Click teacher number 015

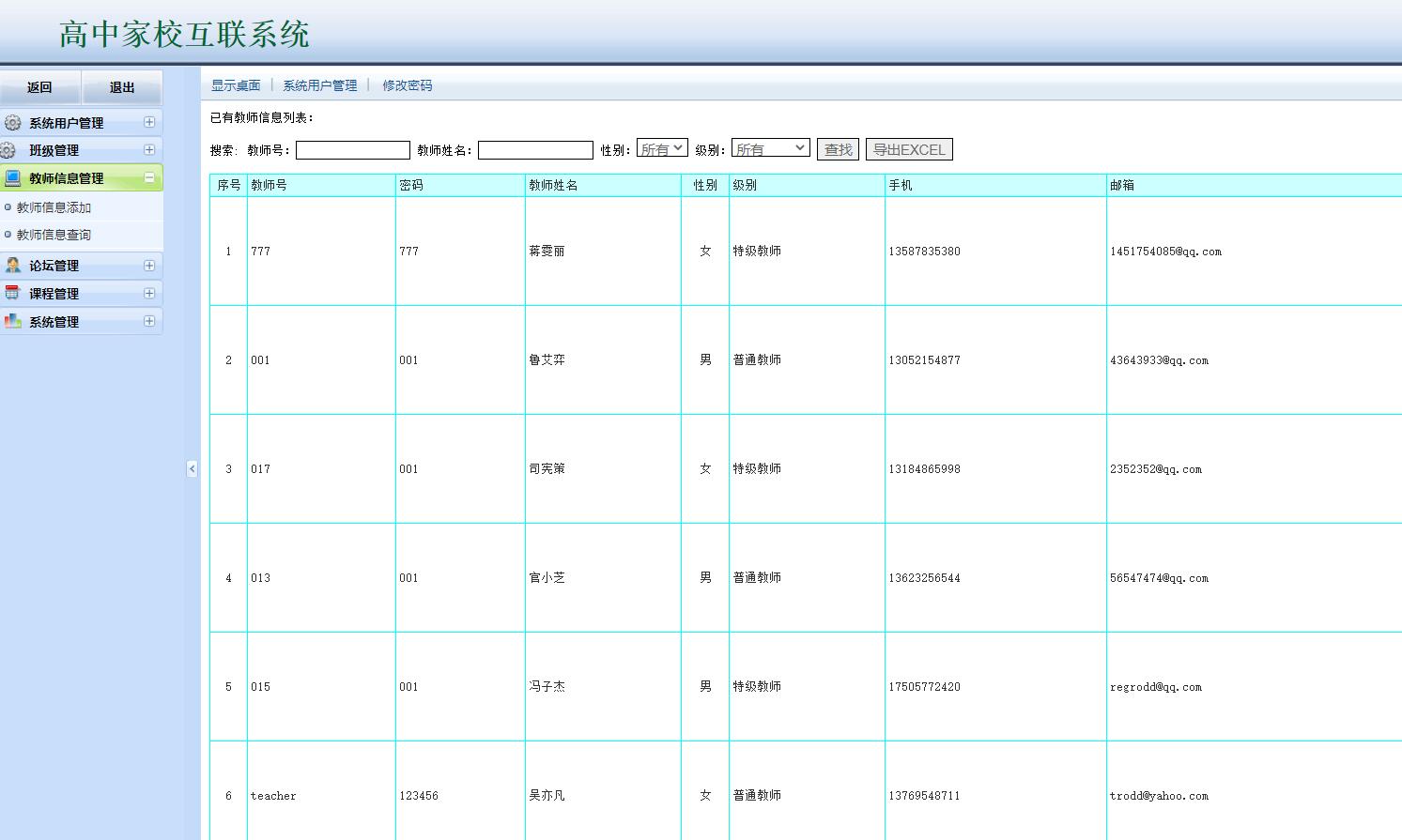[260, 687]
